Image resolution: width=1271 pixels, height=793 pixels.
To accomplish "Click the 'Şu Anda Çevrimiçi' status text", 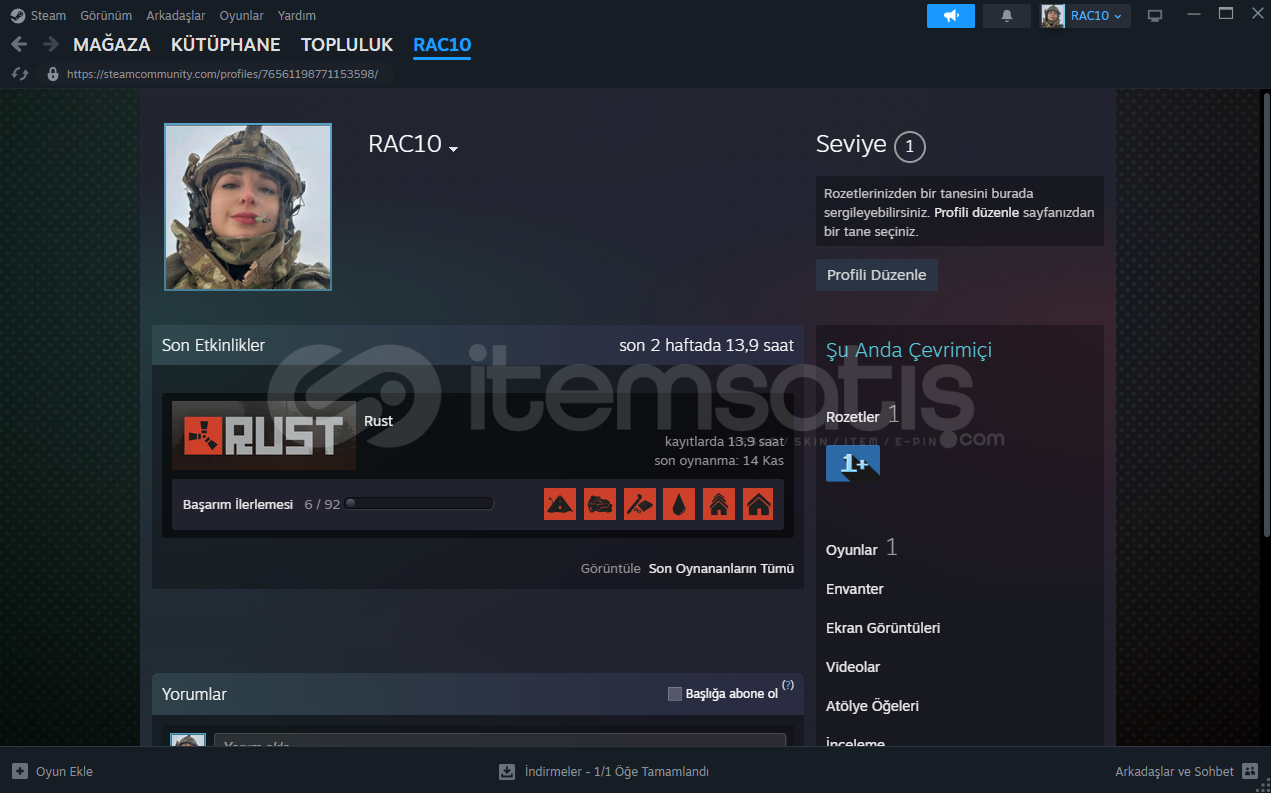I will click(909, 351).
